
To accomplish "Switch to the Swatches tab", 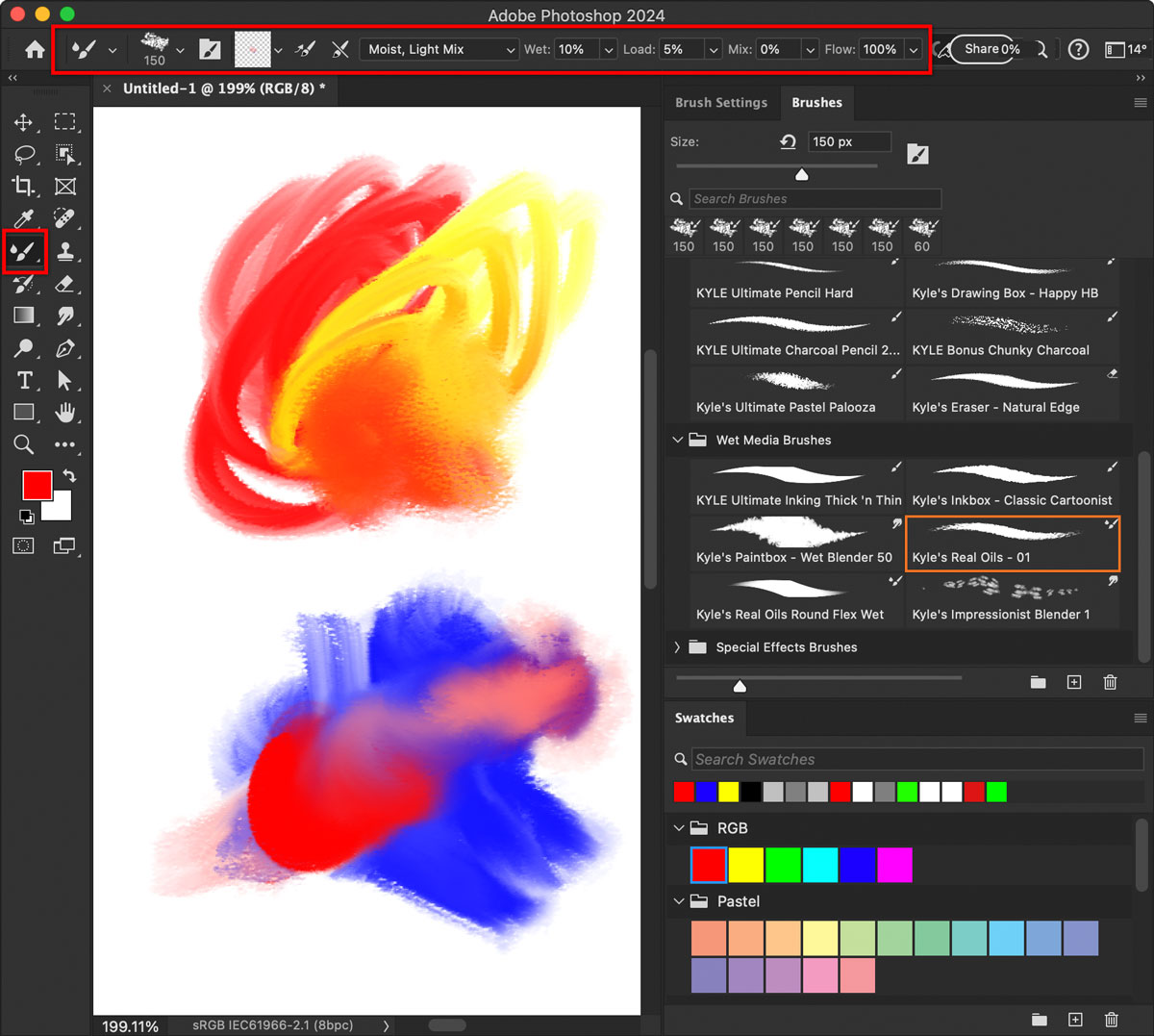I will [704, 718].
